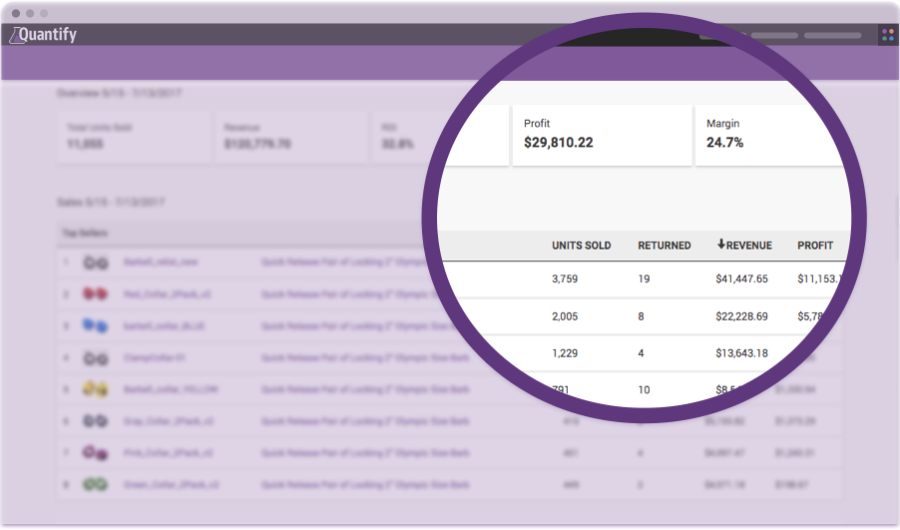This screenshot has height=530, width=900.
Task: Click the units sold value 1,229
Action: (565, 353)
